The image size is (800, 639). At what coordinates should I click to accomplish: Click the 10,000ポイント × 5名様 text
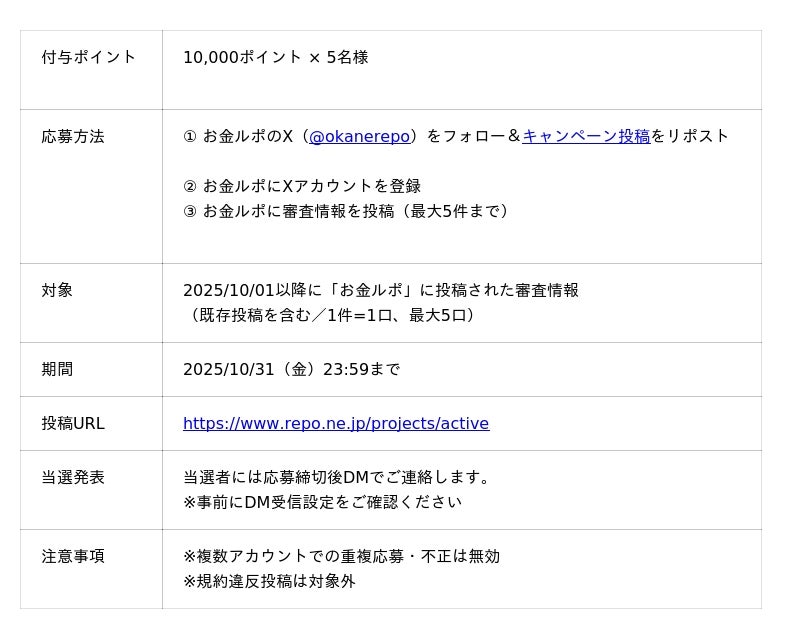[275, 57]
